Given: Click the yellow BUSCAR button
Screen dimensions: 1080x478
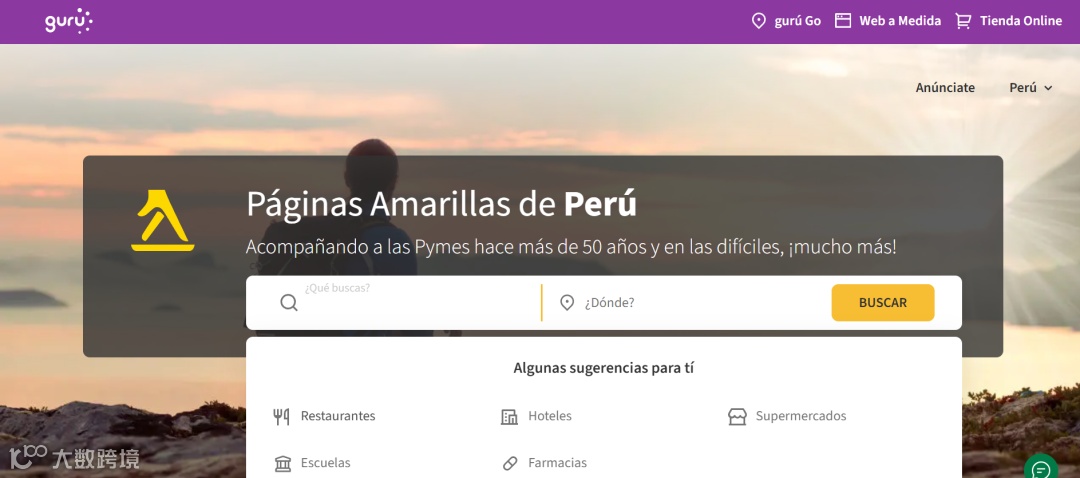Looking at the screenshot, I should [883, 302].
